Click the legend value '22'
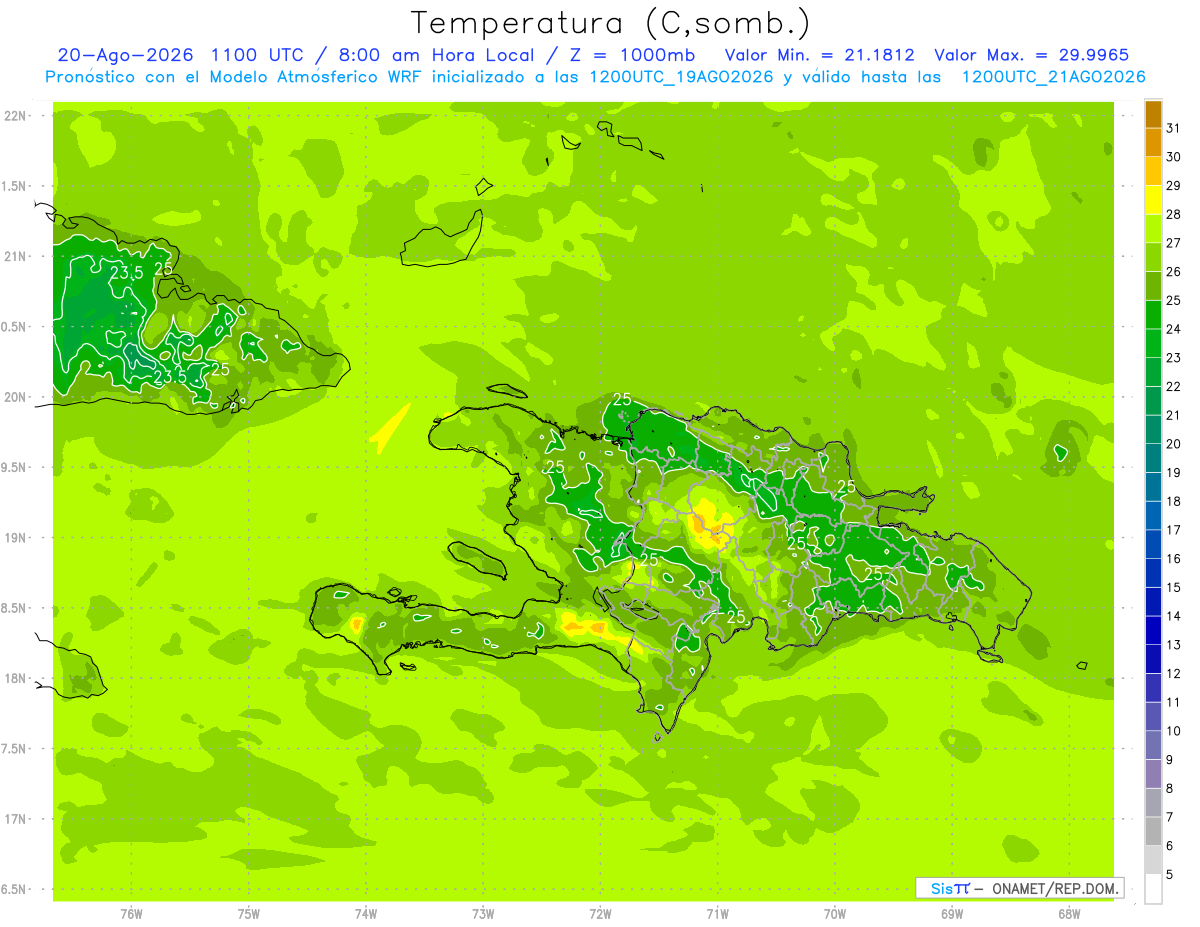The height and width of the screenshot is (927, 1200). coord(1174,386)
